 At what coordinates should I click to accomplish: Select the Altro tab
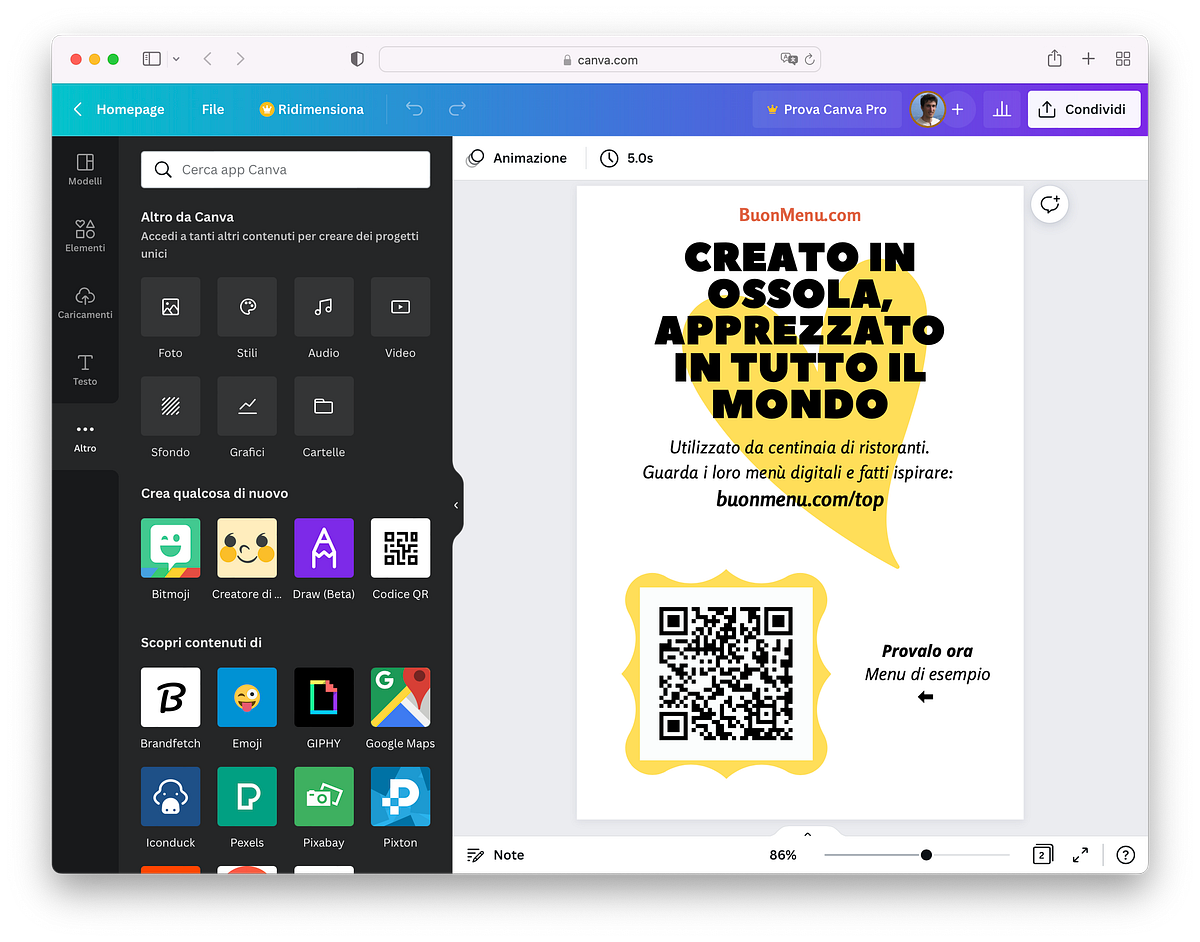(x=85, y=437)
